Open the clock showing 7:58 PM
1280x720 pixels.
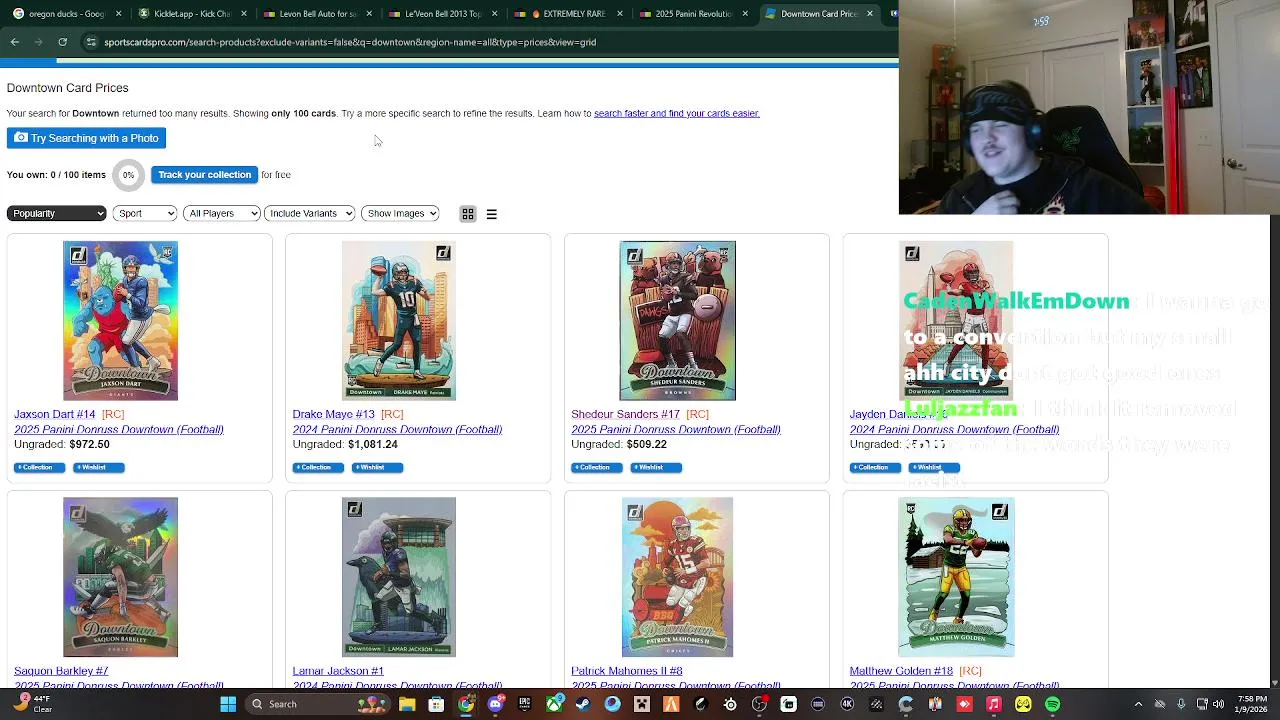click(1252, 704)
